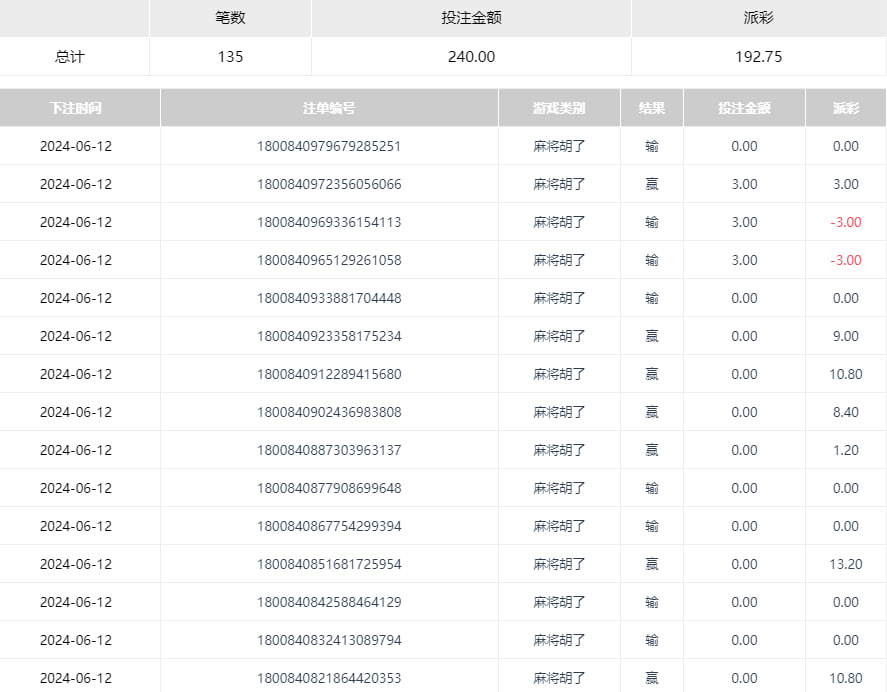887x692 pixels.
Task: Open bet record 1800840923358175234
Action: (x=329, y=336)
